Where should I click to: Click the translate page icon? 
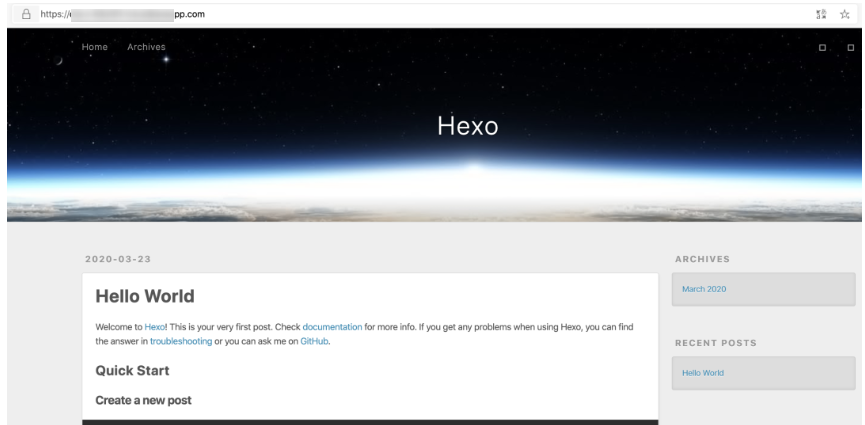pyautogui.click(x=821, y=14)
